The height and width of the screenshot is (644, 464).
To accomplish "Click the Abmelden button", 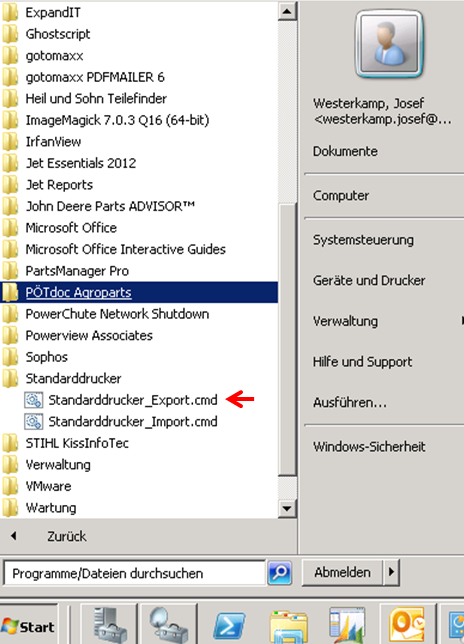I will tap(342, 572).
